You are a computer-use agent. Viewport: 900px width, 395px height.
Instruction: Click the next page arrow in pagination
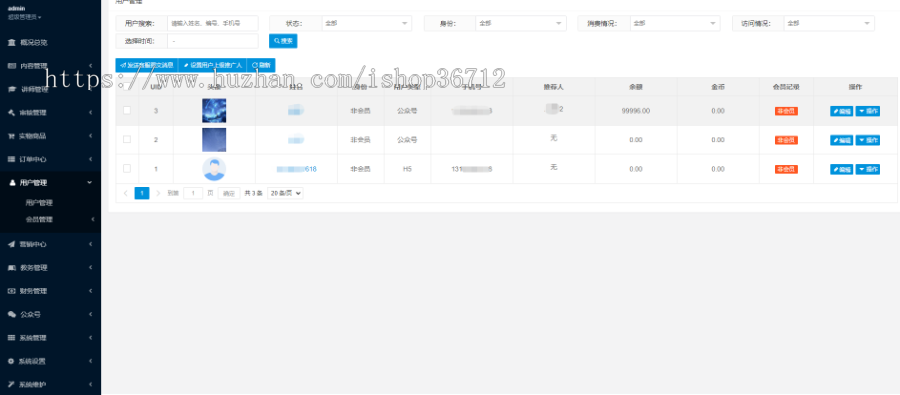tap(158, 193)
